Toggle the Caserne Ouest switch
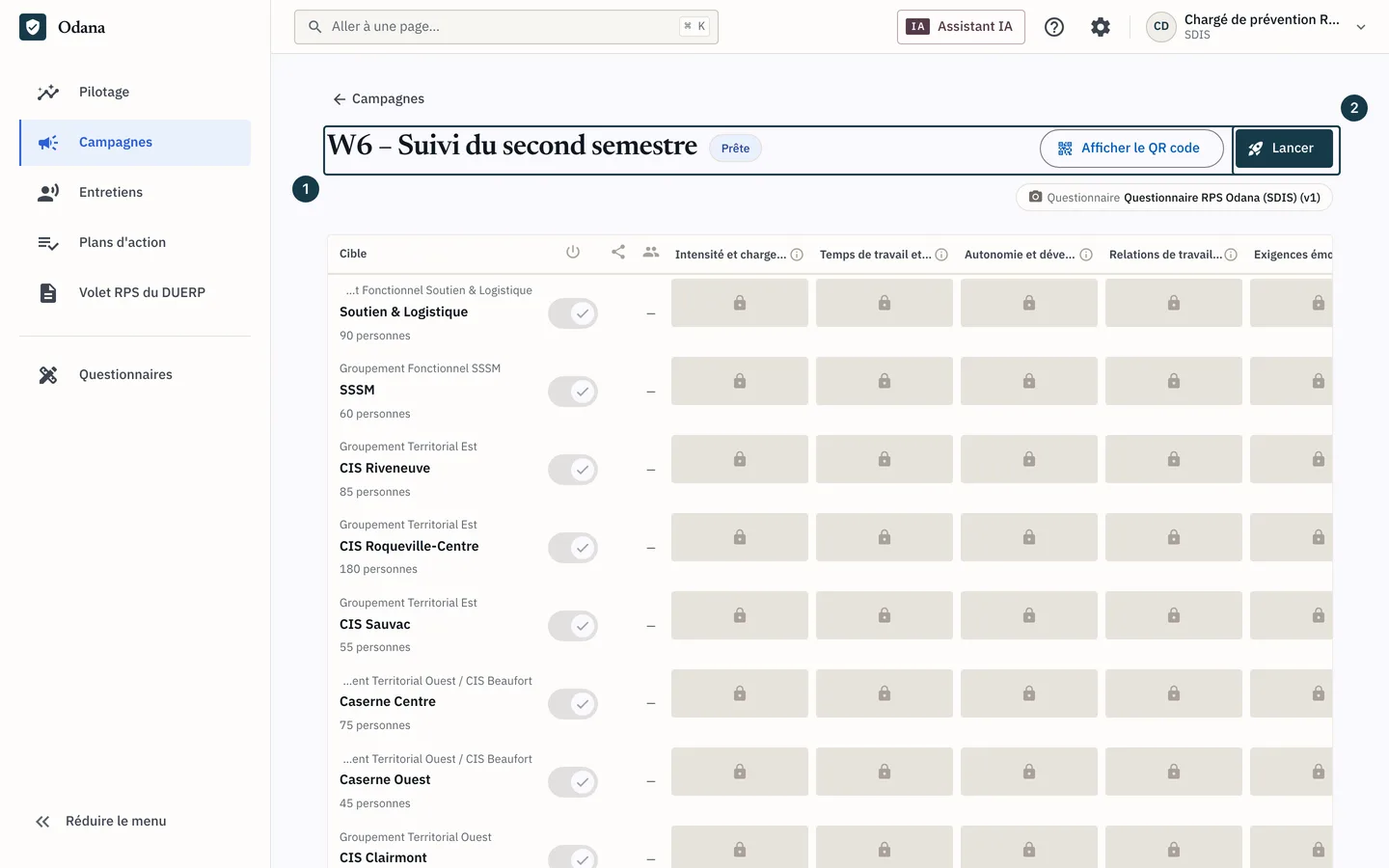Image resolution: width=1389 pixels, height=868 pixels. [573, 782]
